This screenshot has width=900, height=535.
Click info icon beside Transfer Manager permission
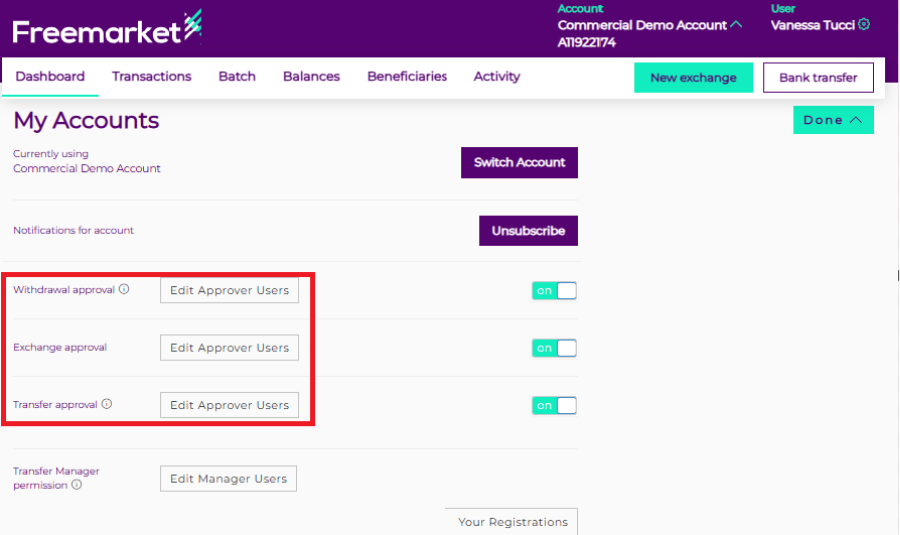click(x=77, y=485)
